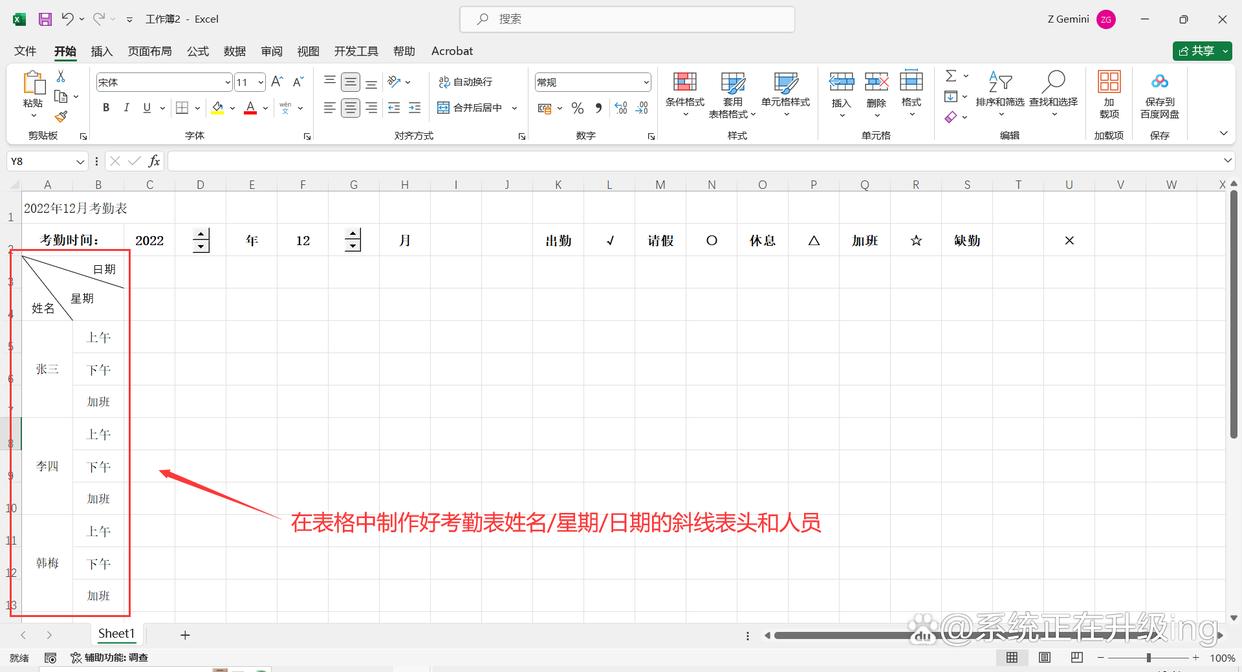The width and height of the screenshot is (1242, 672).
Task: Open number format dropdown (常规)
Action: tap(646, 82)
